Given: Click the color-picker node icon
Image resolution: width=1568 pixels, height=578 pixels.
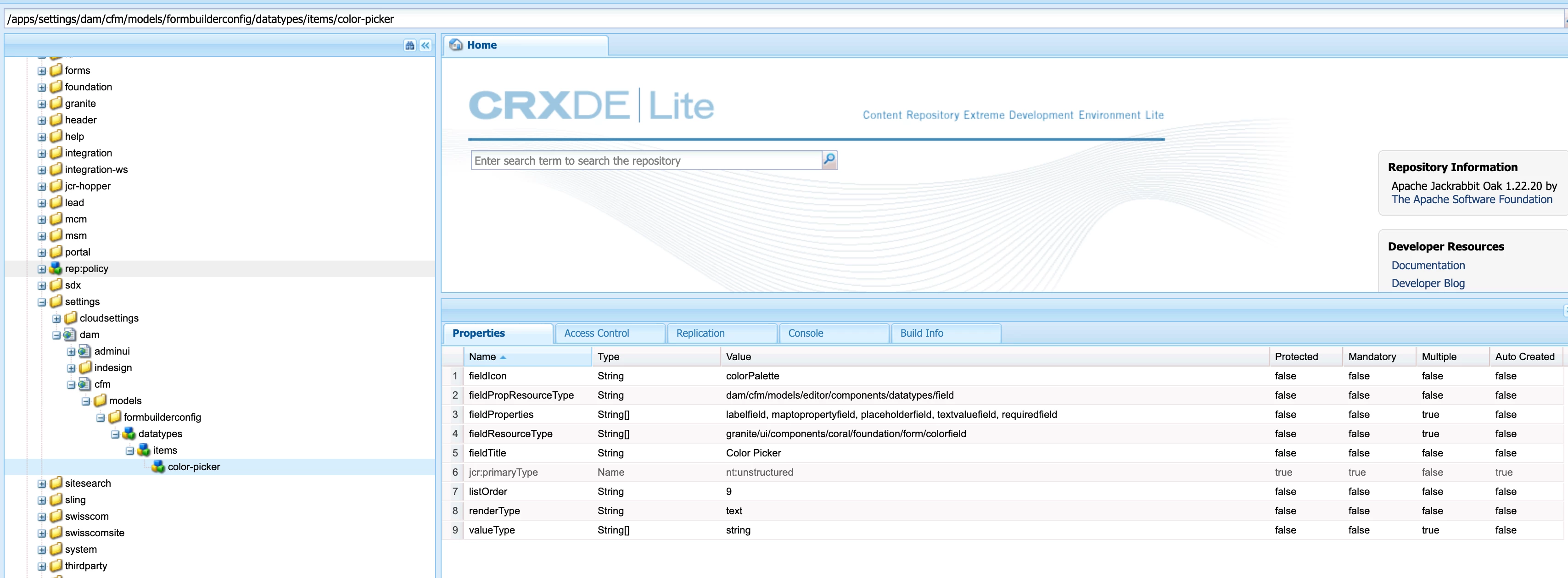Looking at the screenshot, I should click(x=158, y=467).
